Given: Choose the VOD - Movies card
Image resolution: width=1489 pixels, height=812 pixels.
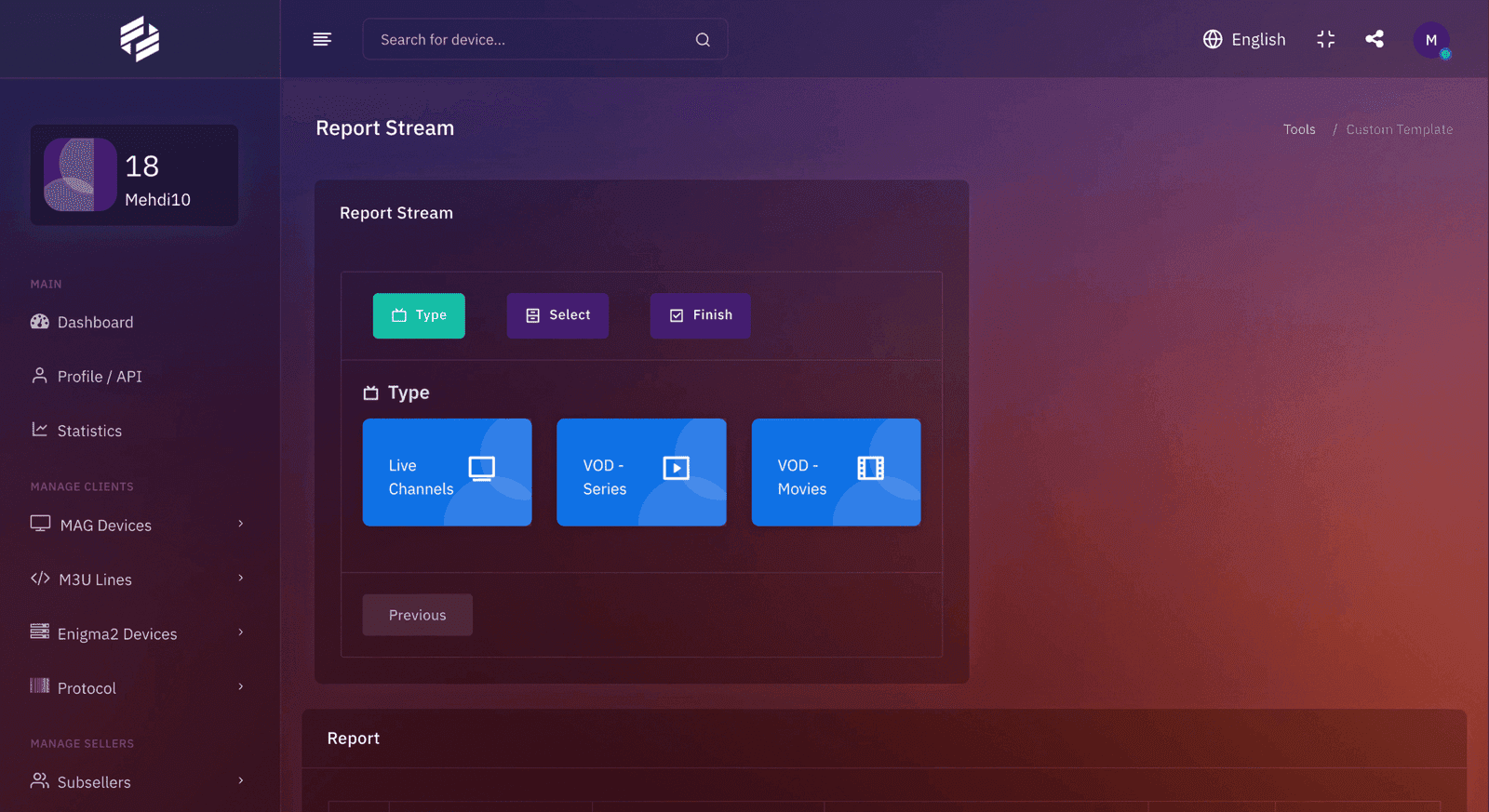Looking at the screenshot, I should [x=836, y=473].
